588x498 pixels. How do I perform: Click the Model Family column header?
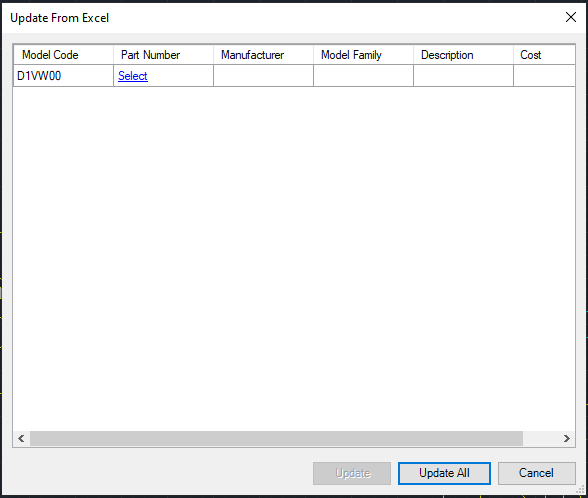(363, 55)
